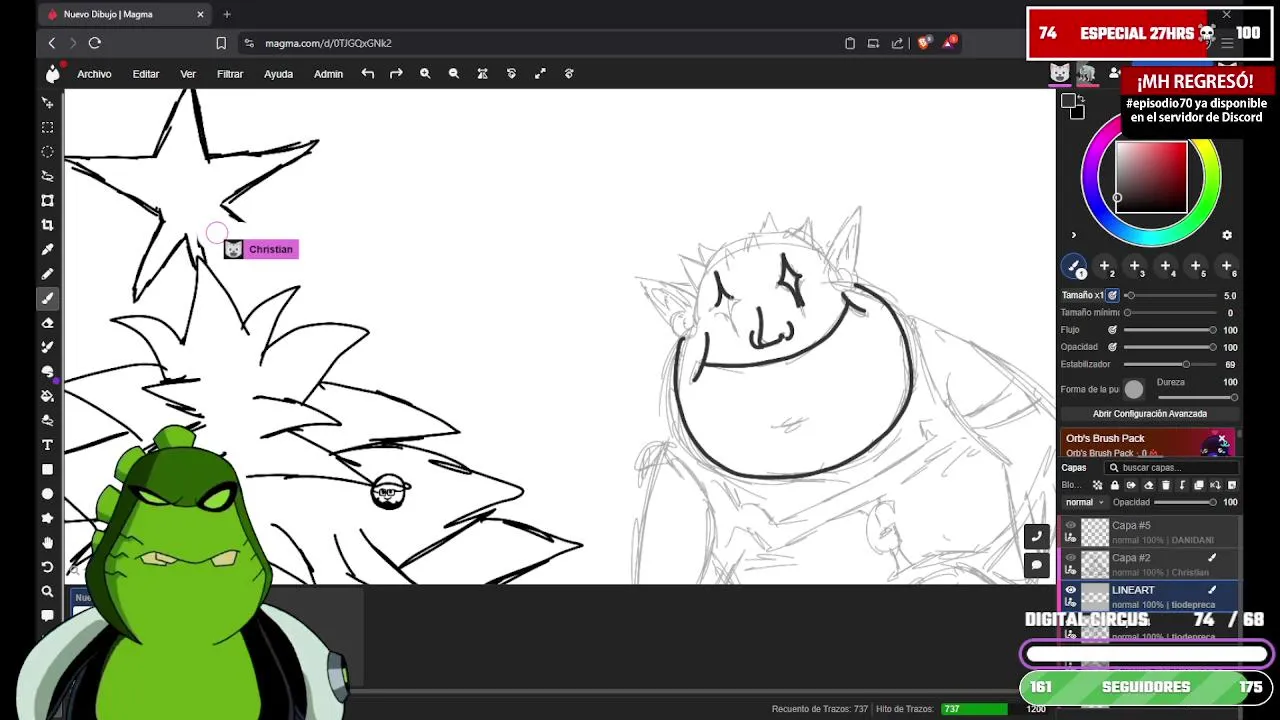Select the Pencil tool

(47, 274)
